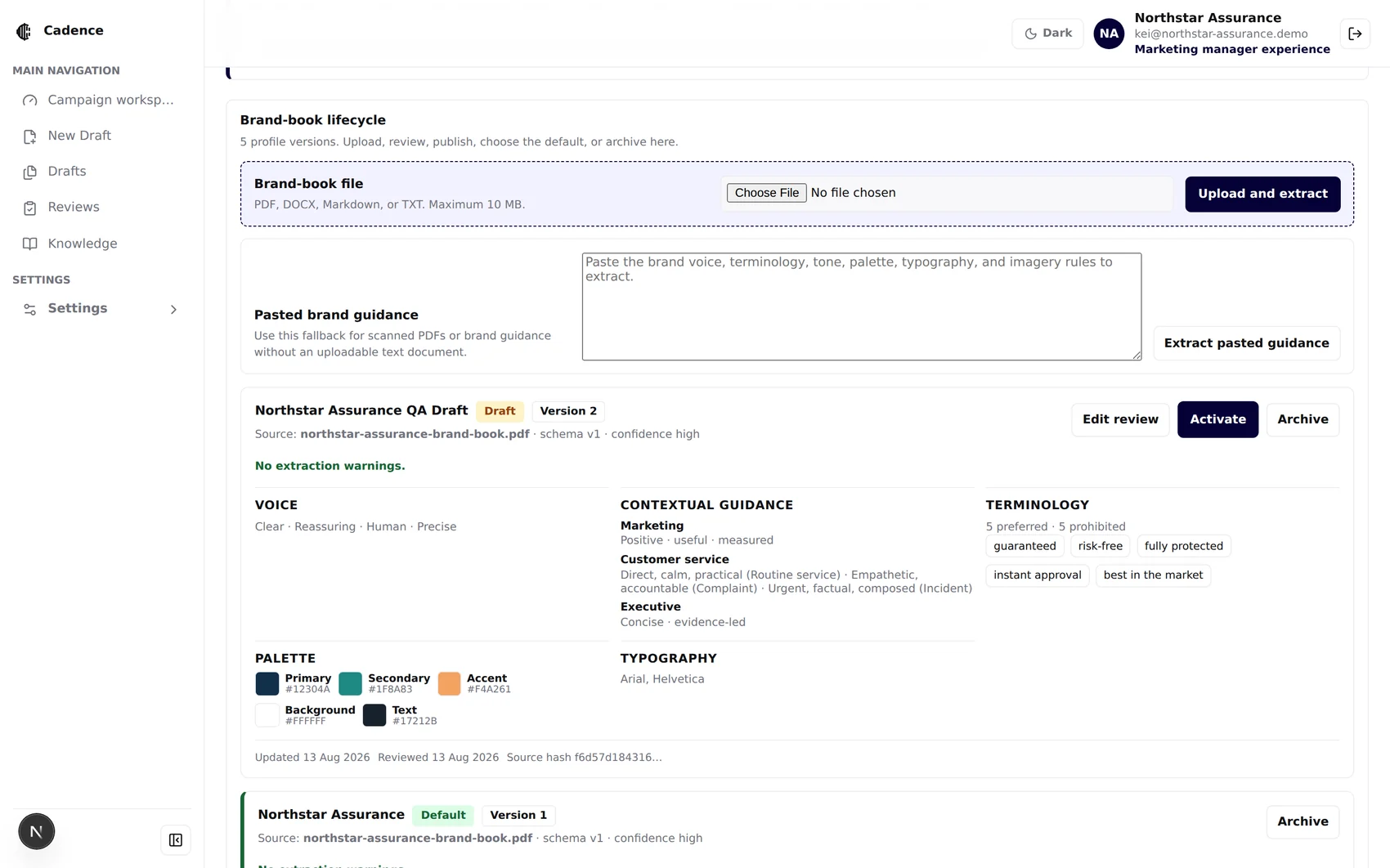Click Extract pasted guidance
Viewport: 1390px width, 868px height.
[1246, 343]
